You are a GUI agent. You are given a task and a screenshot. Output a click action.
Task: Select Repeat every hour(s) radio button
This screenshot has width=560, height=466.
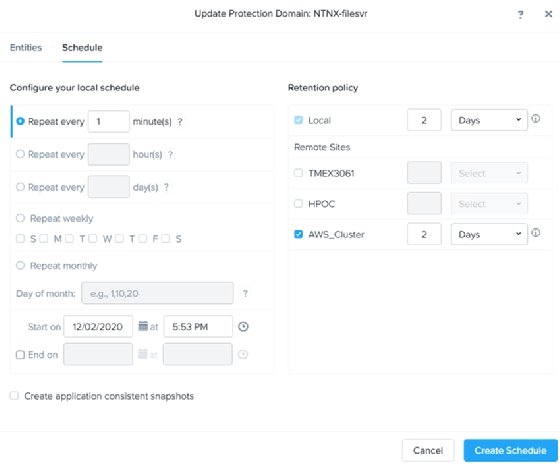tap(20, 154)
